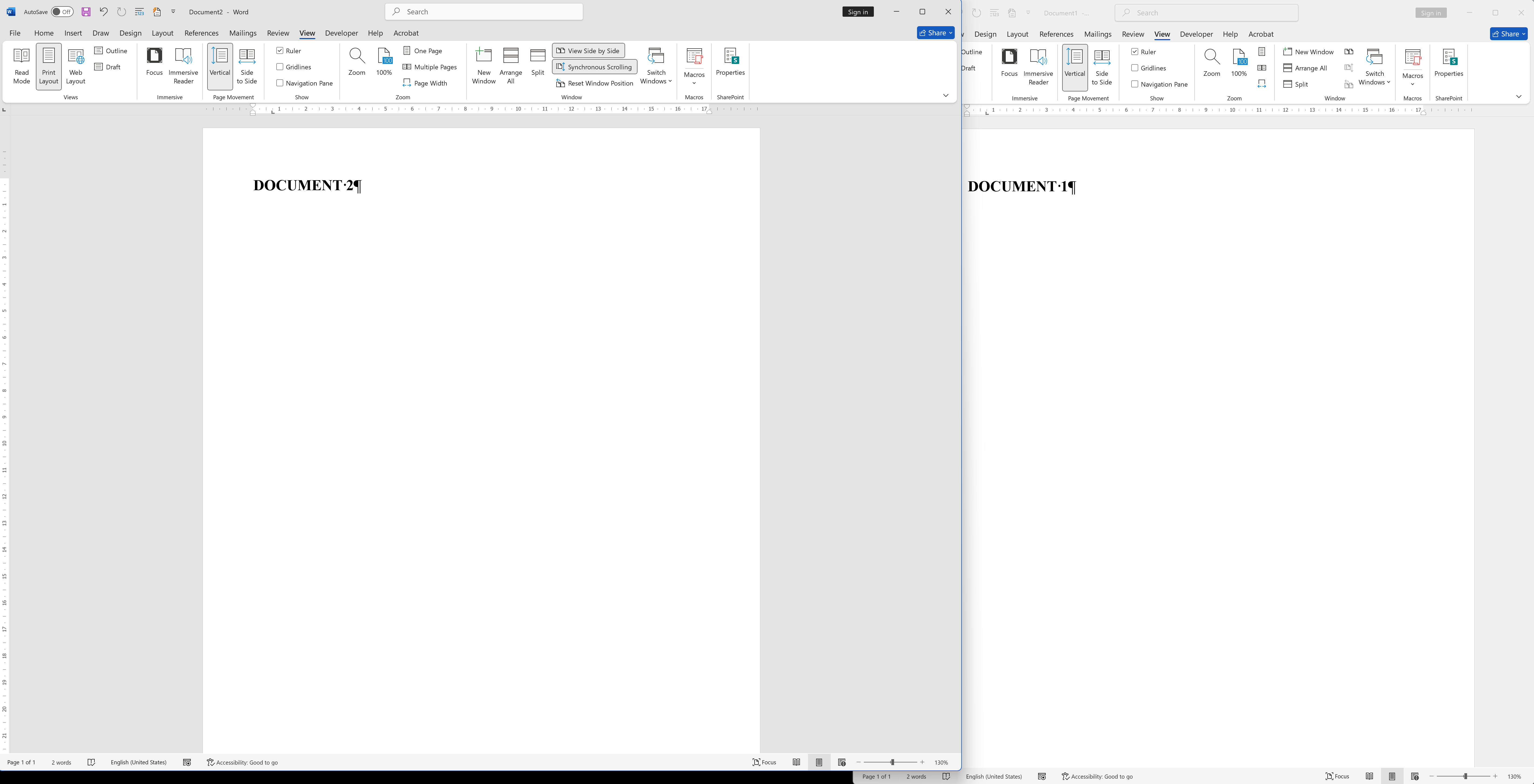Click Accessibility: Good to go in status bar
The width and height of the screenshot is (1534, 784).
242,763
